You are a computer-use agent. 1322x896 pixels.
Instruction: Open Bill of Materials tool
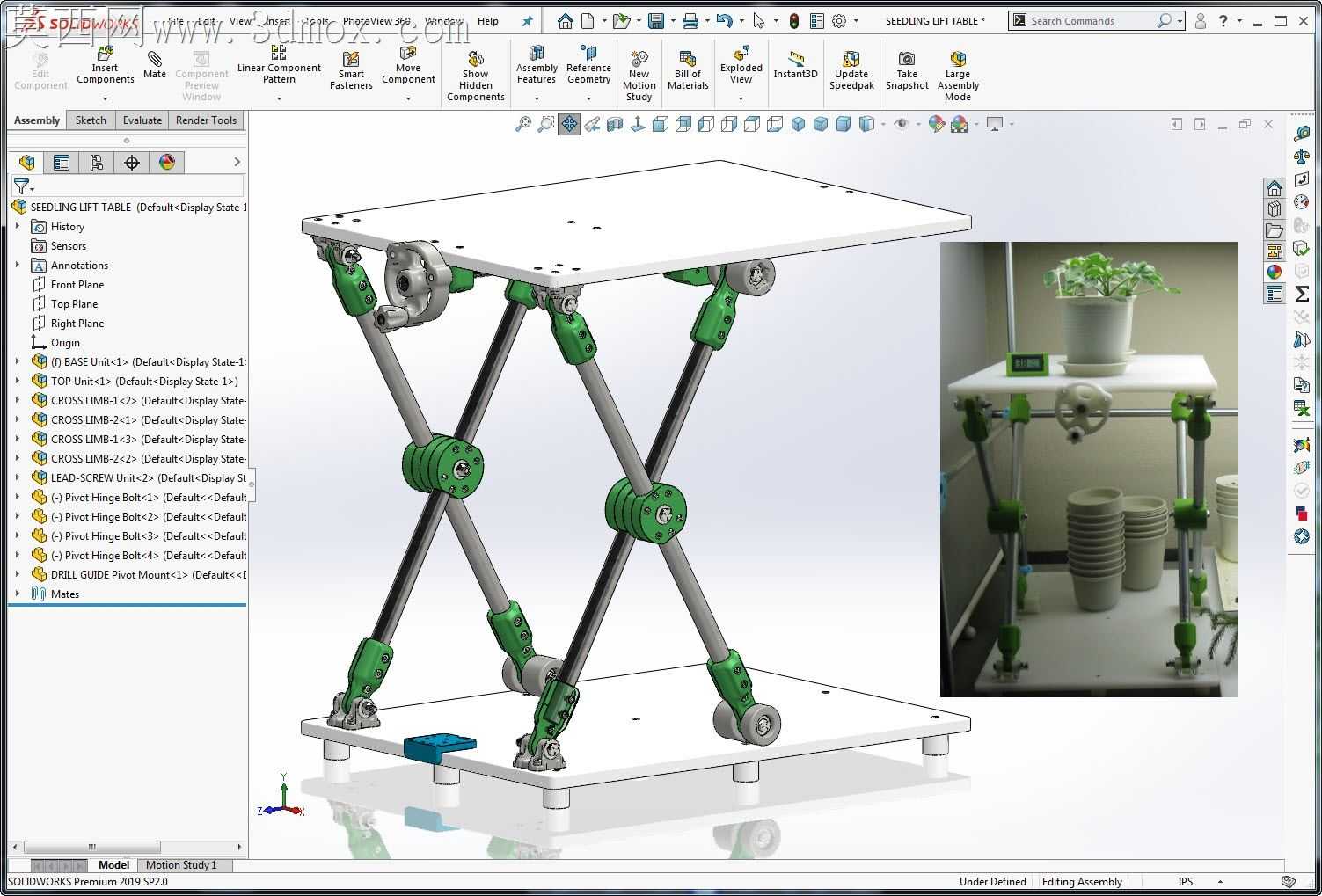(x=688, y=69)
